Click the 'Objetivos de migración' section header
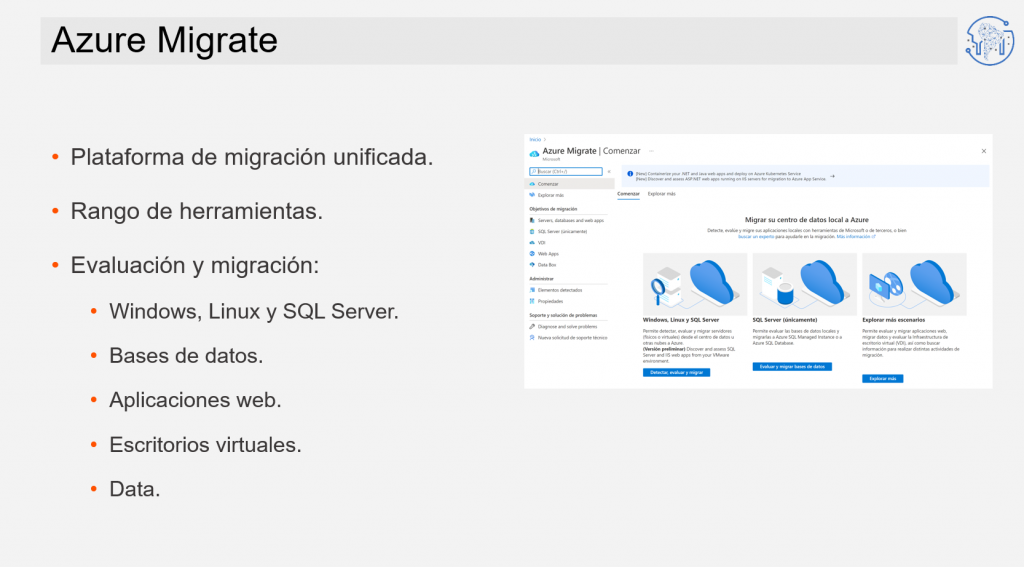The height and width of the screenshot is (567, 1024). (x=553, y=209)
